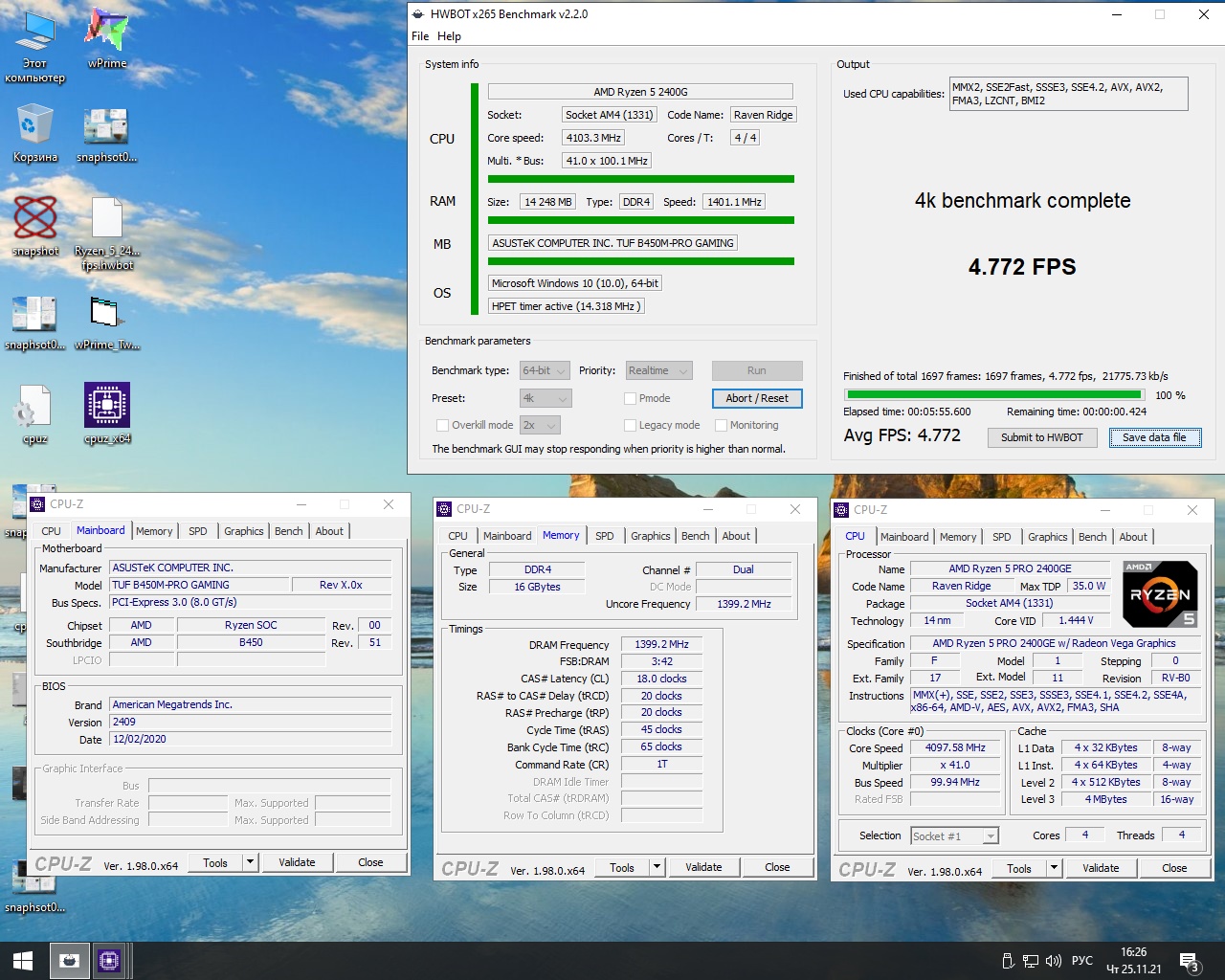Click the AMD Ryzen 5 logo in CPU-Z

[1160, 593]
